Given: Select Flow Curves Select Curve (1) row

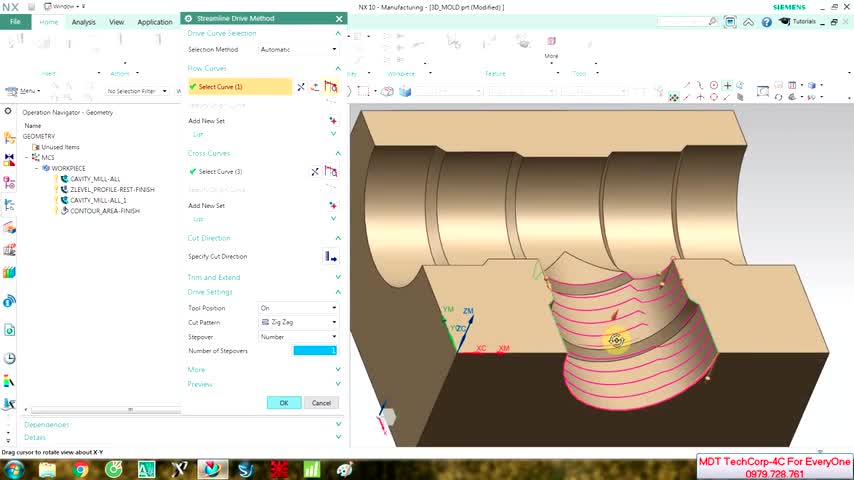Looking at the screenshot, I should pos(239,87).
